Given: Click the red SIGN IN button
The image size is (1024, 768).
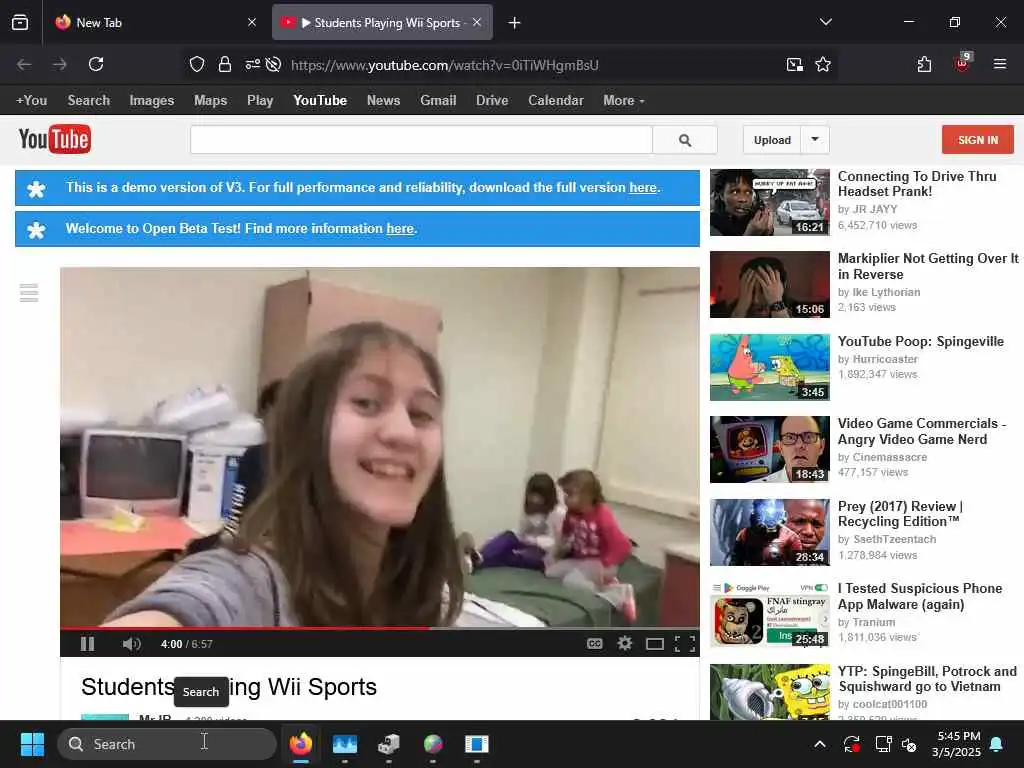Looking at the screenshot, I should 978,140.
